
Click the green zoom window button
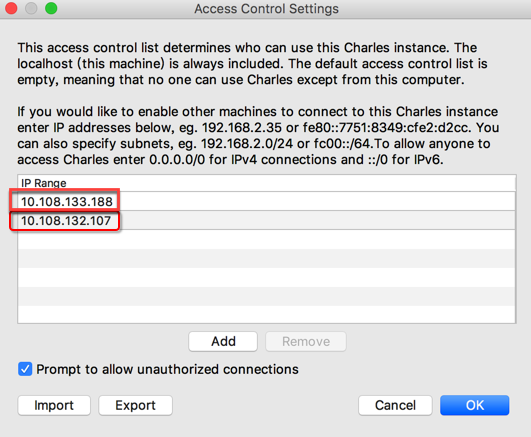tap(51, 8)
